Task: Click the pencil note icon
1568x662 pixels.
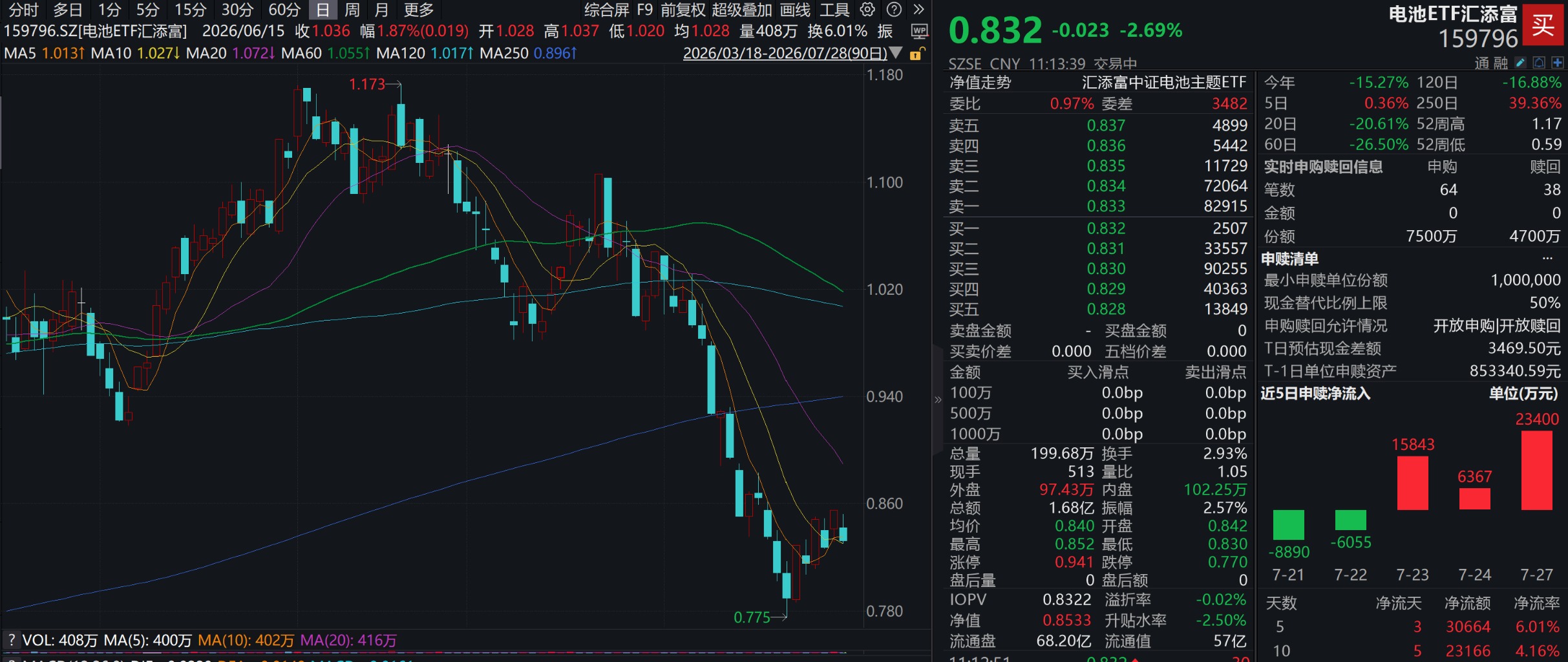Action: [1520, 63]
